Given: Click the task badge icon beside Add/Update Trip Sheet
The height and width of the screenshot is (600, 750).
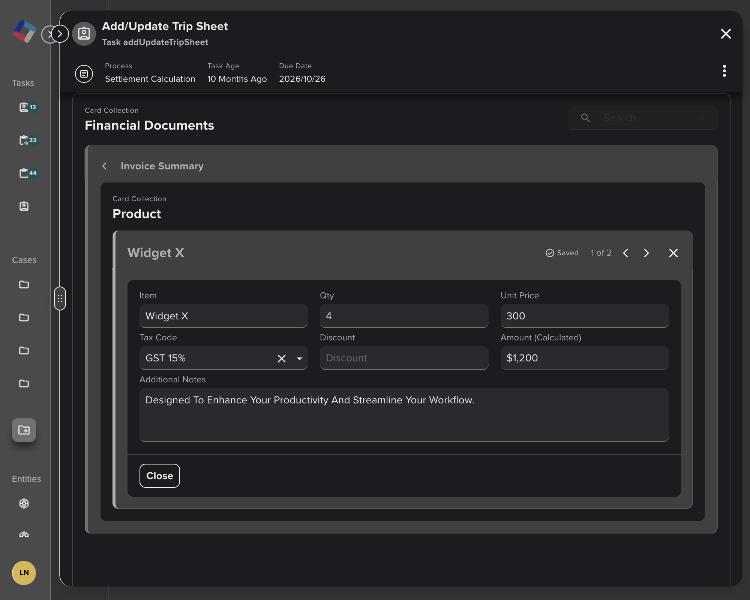Looking at the screenshot, I should point(84,33).
